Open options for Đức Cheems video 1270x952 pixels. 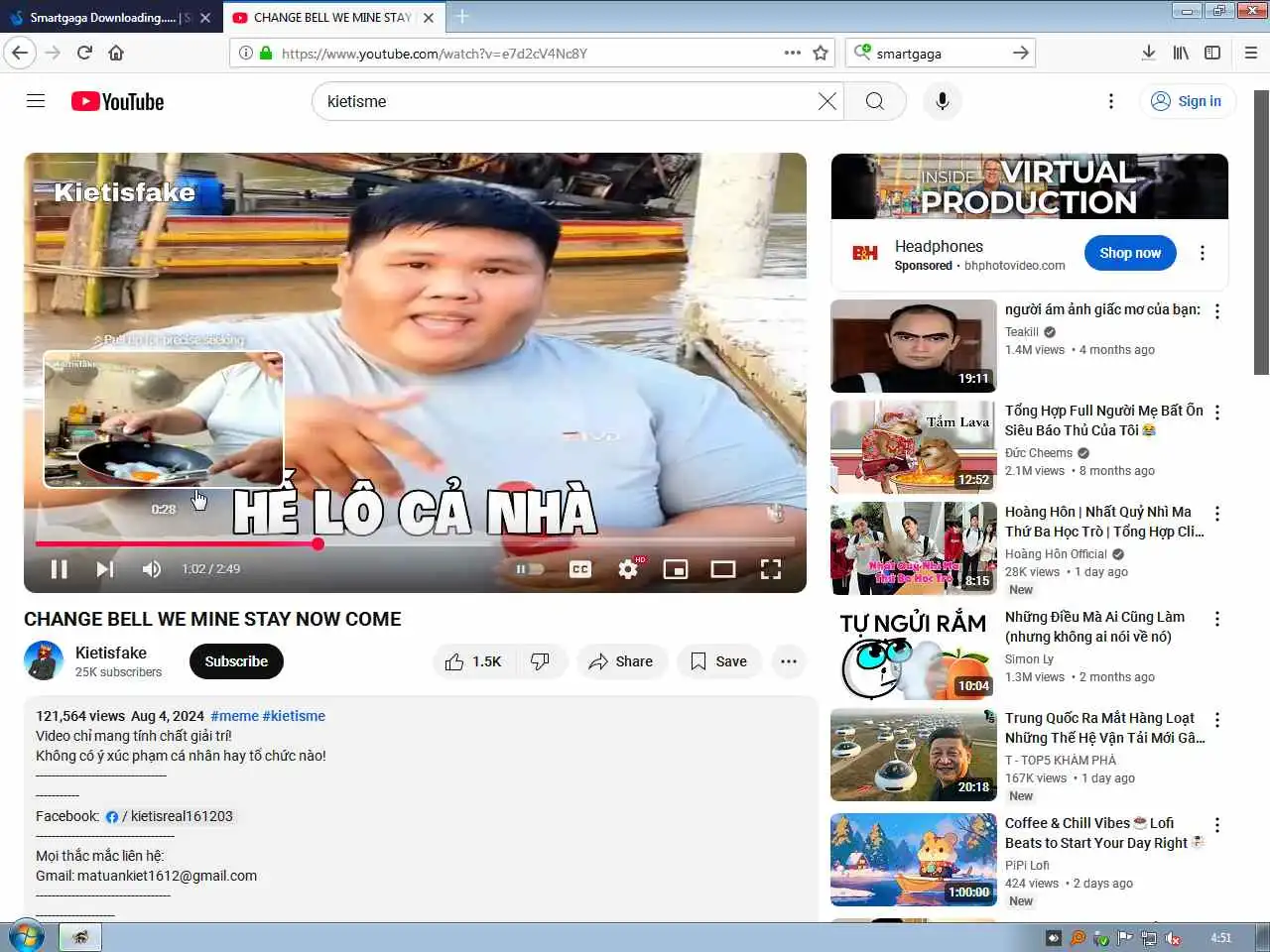tap(1217, 413)
